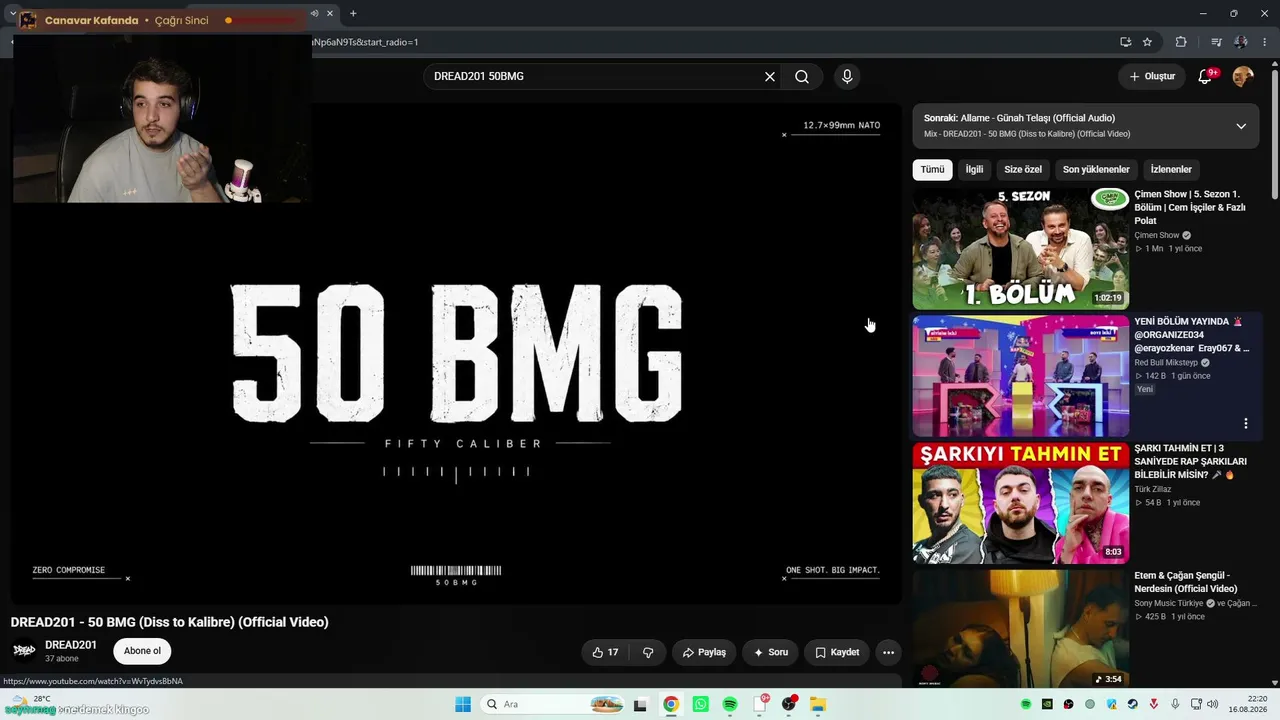Click the Paylaş share button
Screen dimensions: 1280x720
tap(704, 652)
